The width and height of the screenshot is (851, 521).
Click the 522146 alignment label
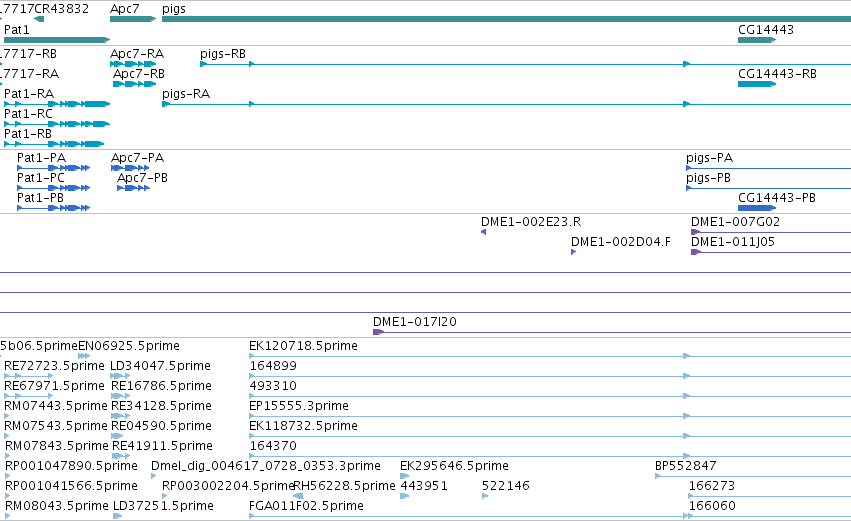point(506,486)
